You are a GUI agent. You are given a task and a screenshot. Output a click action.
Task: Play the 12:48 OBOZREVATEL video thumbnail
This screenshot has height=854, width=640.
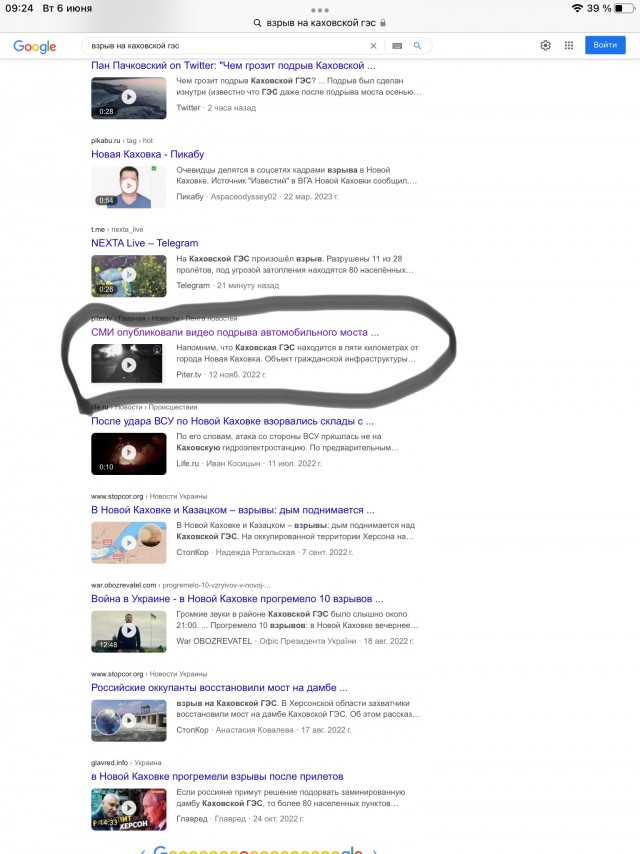(x=129, y=631)
